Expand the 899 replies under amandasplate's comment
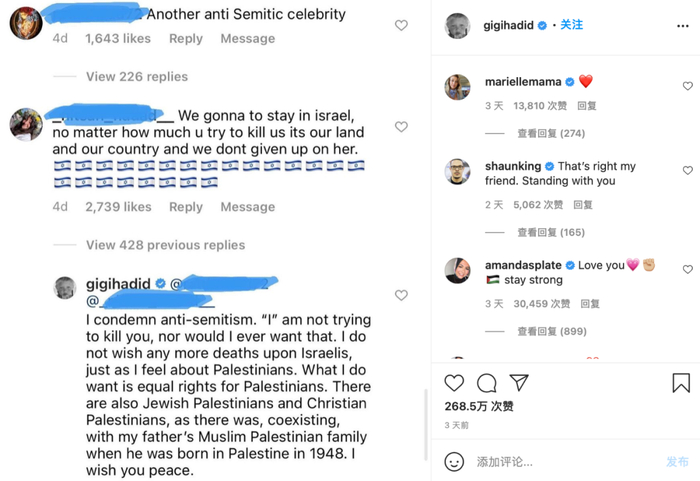This screenshot has width=700, height=481. click(x=551, y=331)
